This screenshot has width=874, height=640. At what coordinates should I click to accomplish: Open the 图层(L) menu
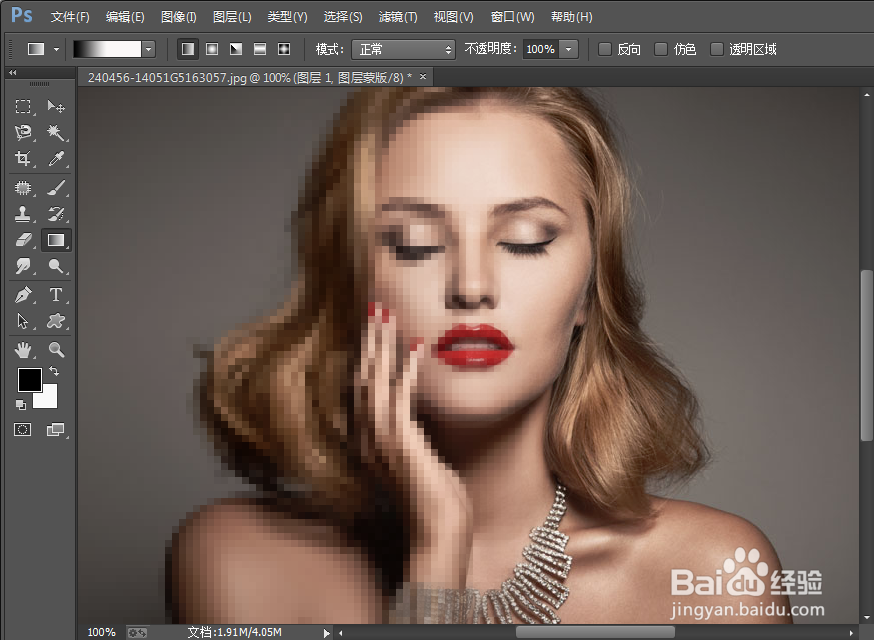tap(232, 17)
